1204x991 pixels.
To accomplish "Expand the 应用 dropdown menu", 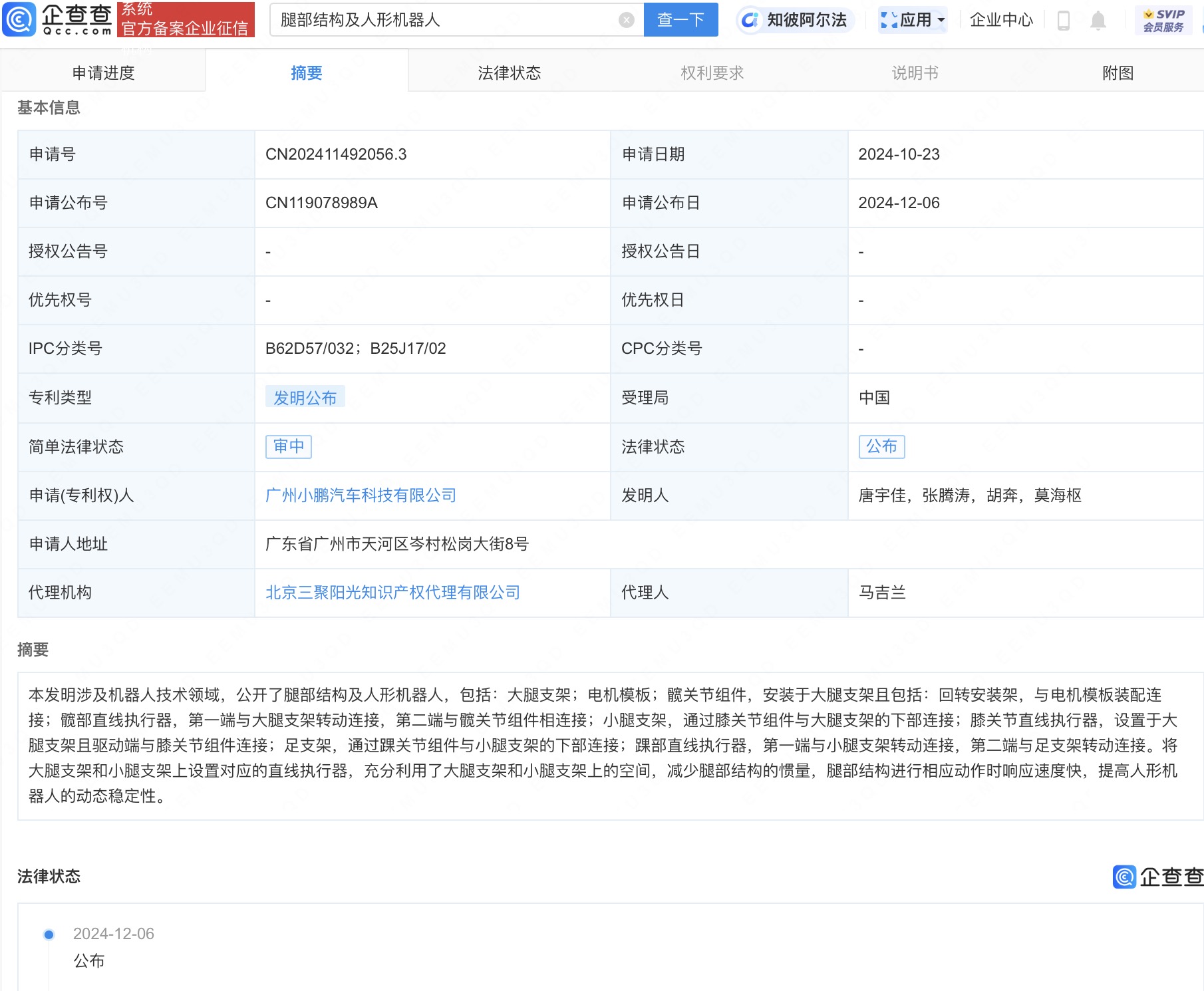I will coord(913,20).
